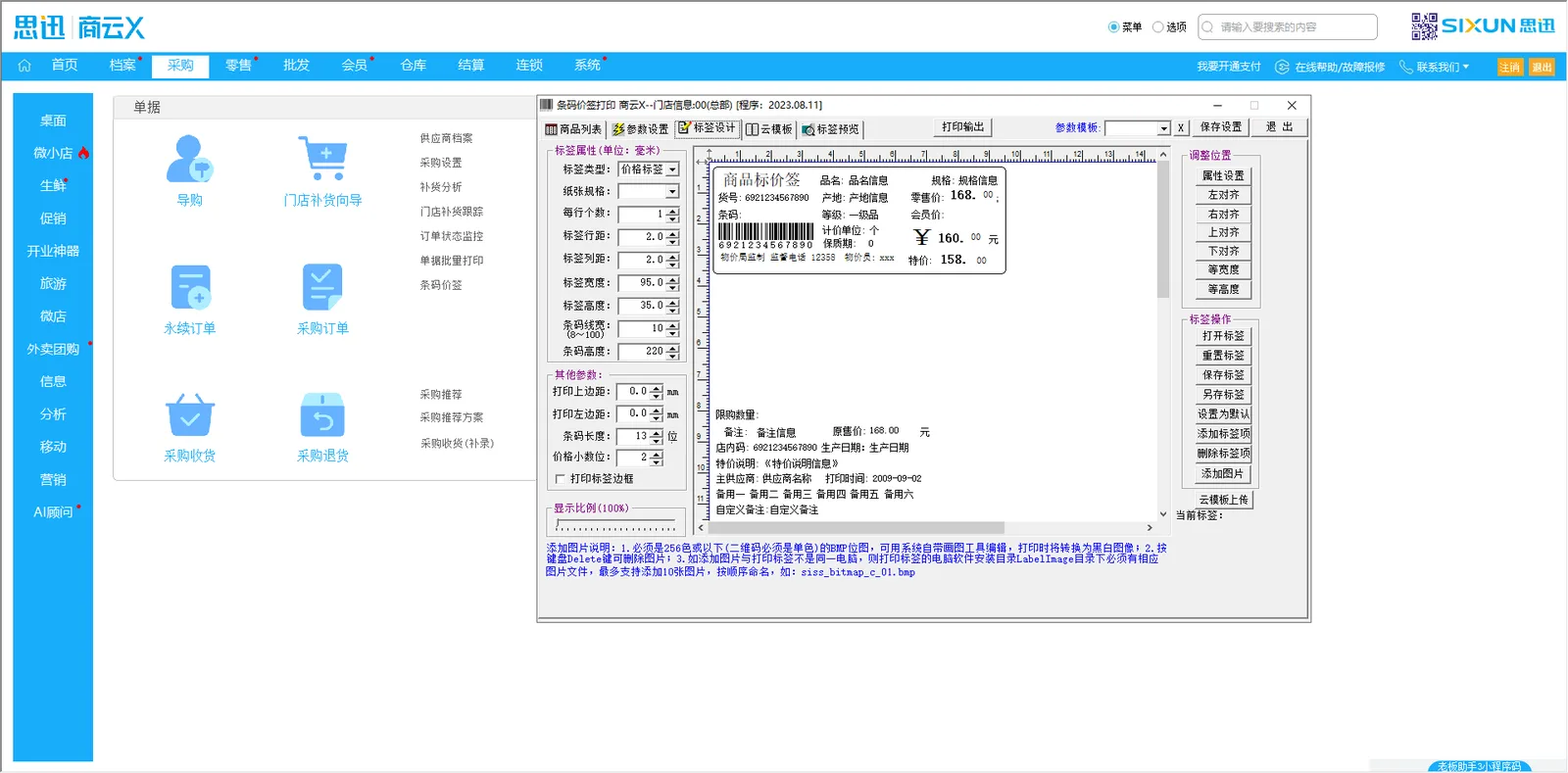Increase the 条码高度 spinner value
Image resolution: width=1568 pixels, height=773 pixels.
pyautogui.click(x=672, y=348)
